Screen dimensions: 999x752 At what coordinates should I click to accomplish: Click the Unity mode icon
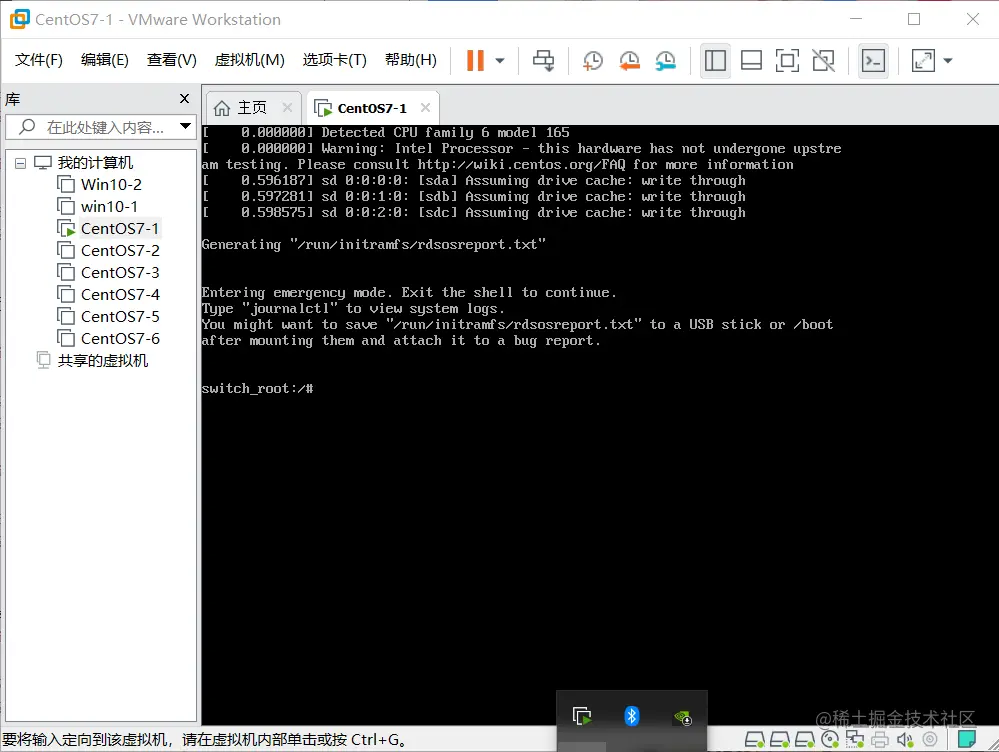[x=824, y=61]
